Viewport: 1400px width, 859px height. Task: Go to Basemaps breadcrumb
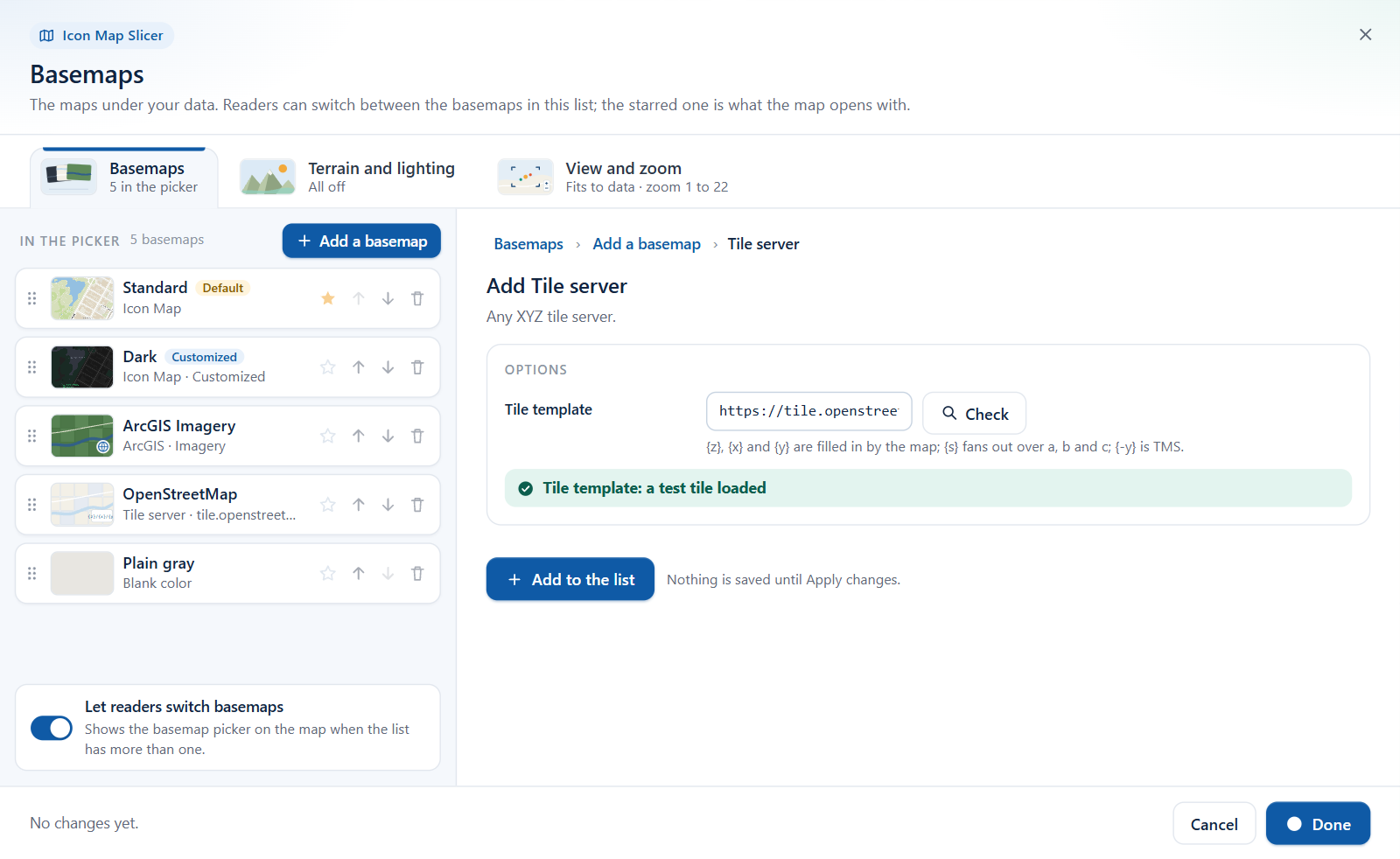pos(528,244)
